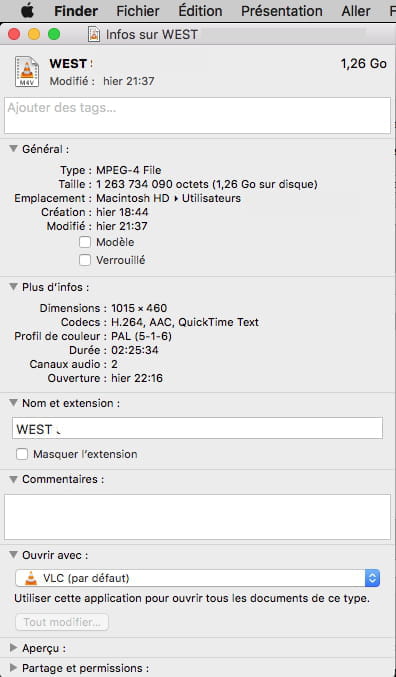Toggle Masquer l'extension checkbox
This screenshot has height=677, width=396.
coord(22,454)
